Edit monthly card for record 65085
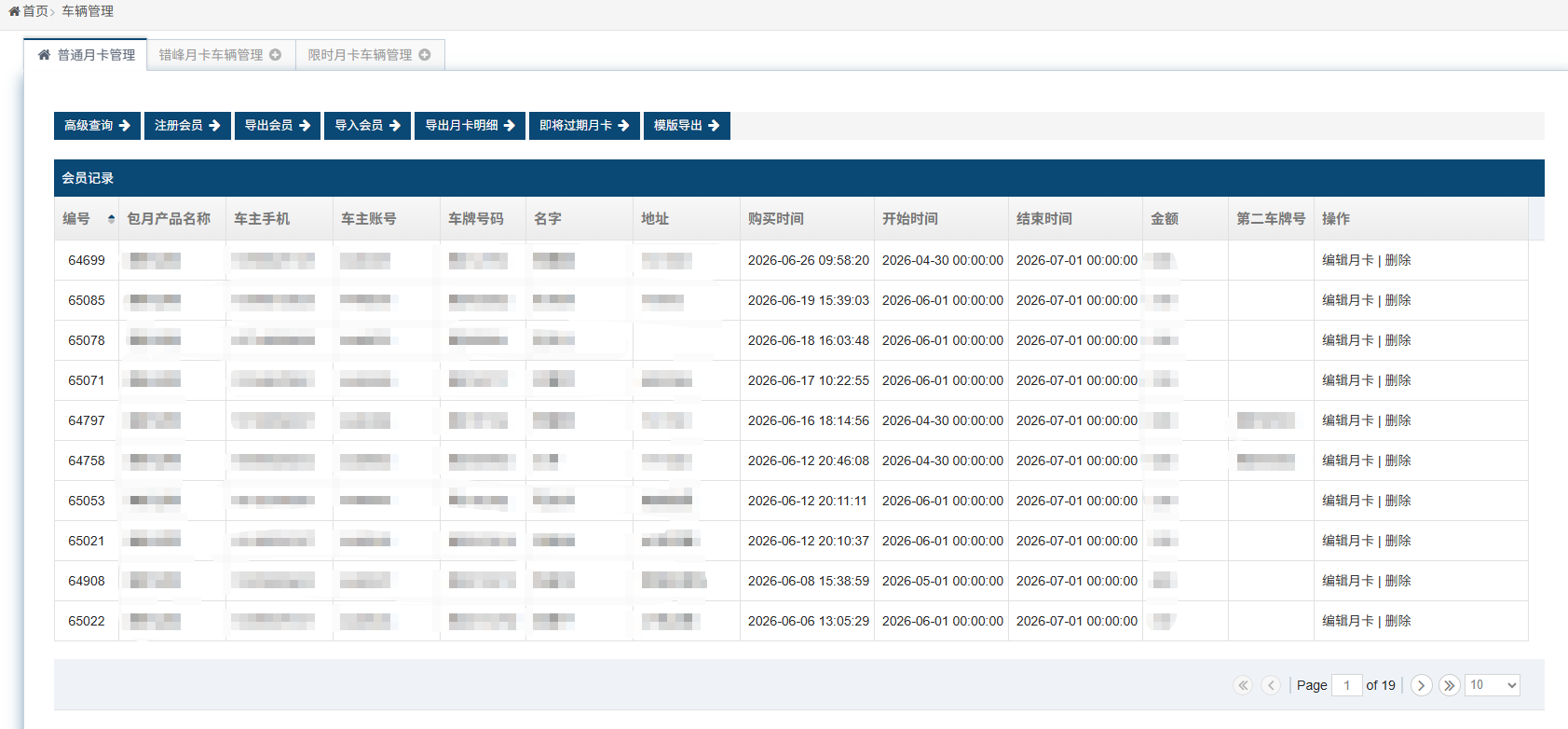The width and height of the screenshot is (1568, 729). point(1348,300)
